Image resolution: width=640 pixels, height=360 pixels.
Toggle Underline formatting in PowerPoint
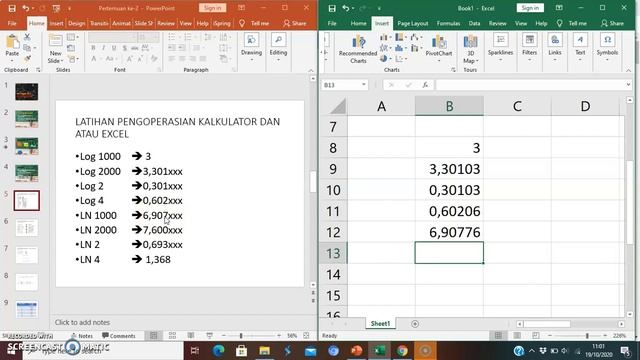tap(114, 48)
